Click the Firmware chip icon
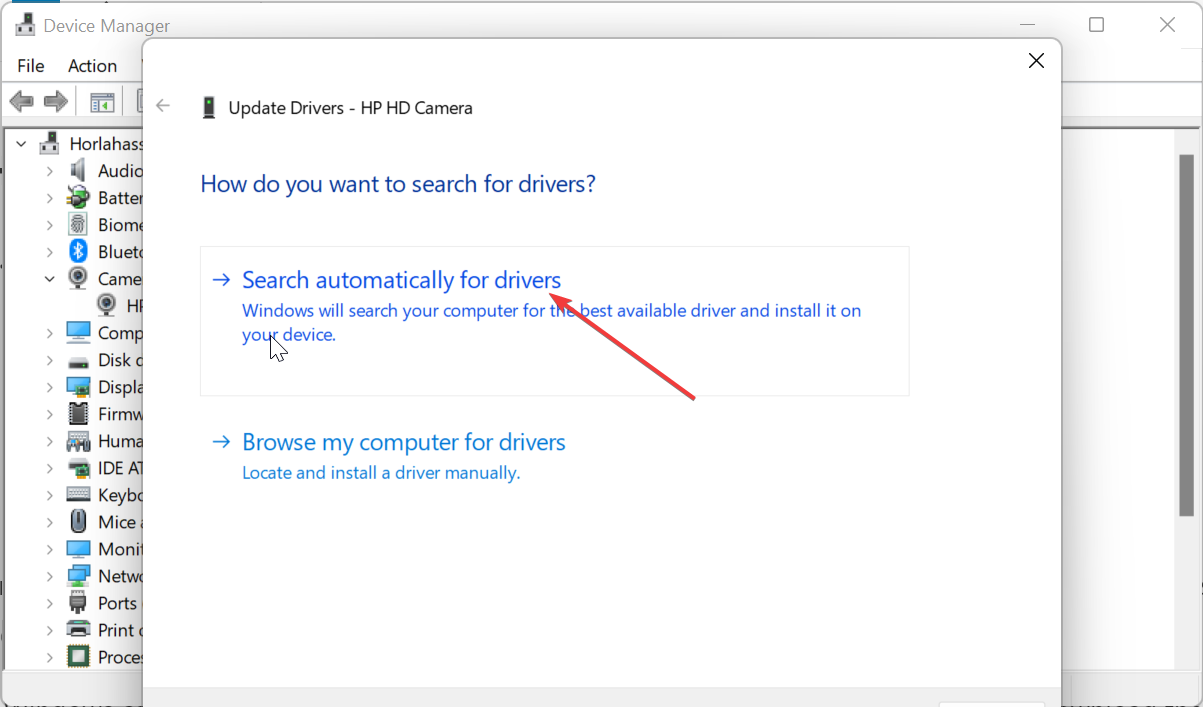Screen dimensions: 1203x707 pyautogui.click(x=78, y=414)
